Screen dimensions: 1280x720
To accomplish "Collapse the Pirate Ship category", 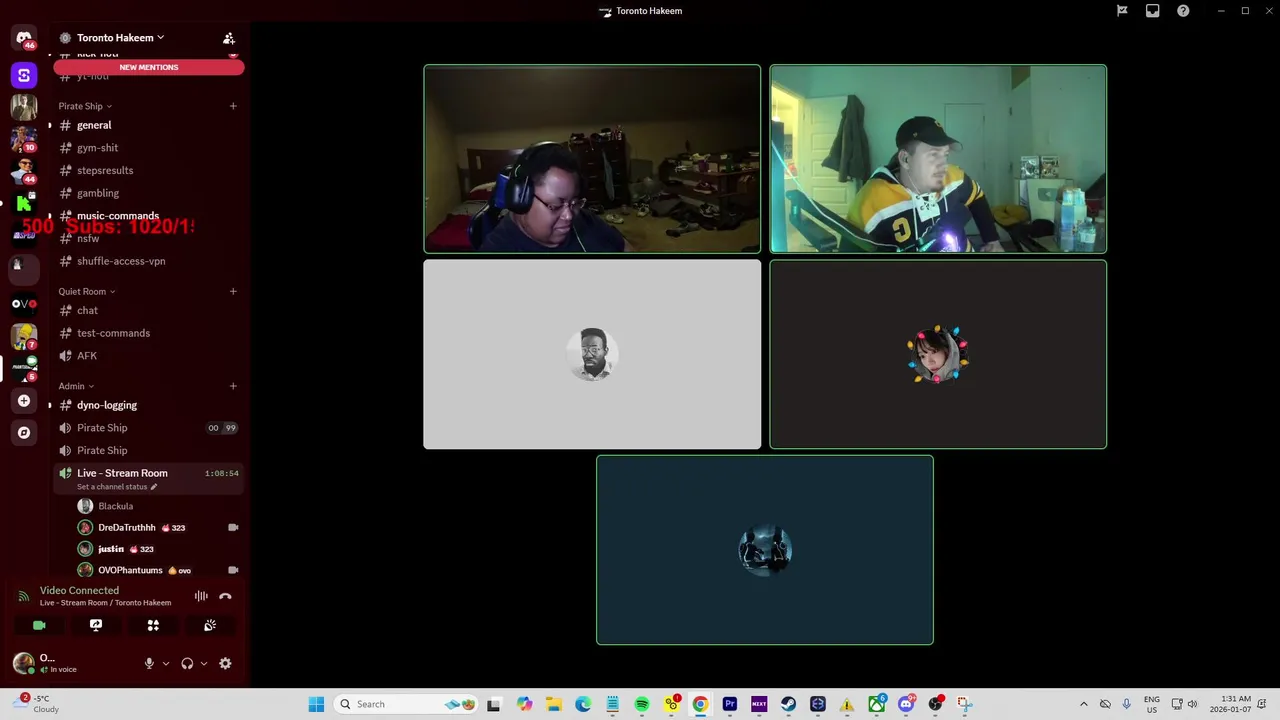I will 85,106.
